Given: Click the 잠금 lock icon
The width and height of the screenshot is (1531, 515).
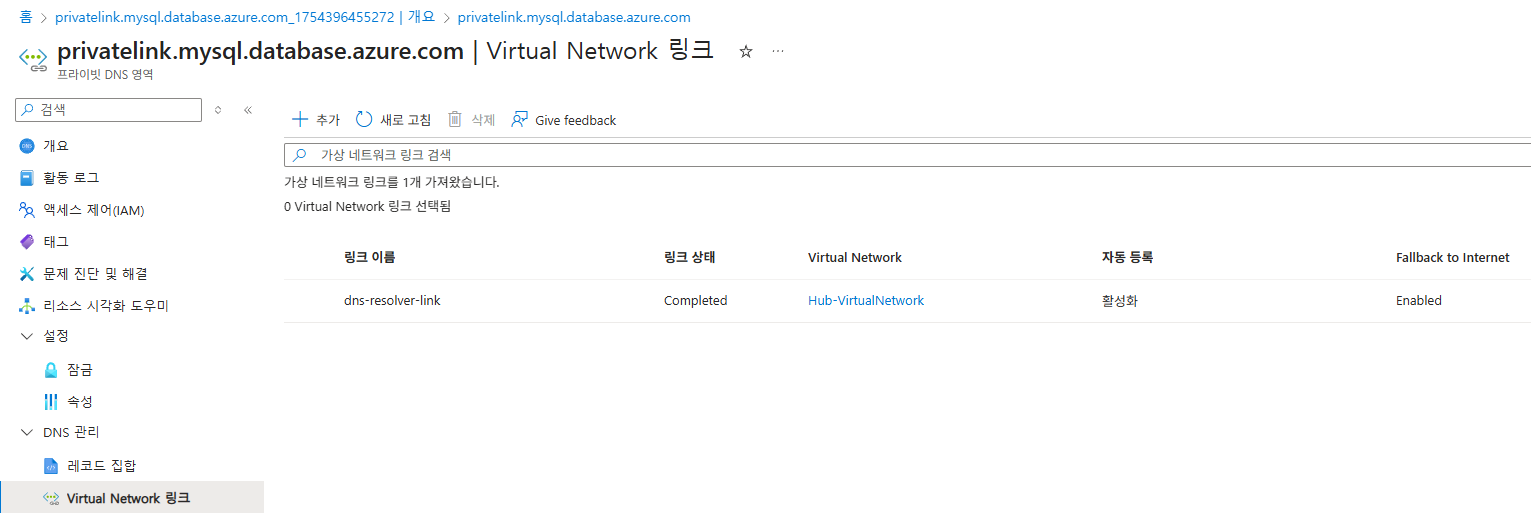Looking at the screenshot, I should click(51, 370).
